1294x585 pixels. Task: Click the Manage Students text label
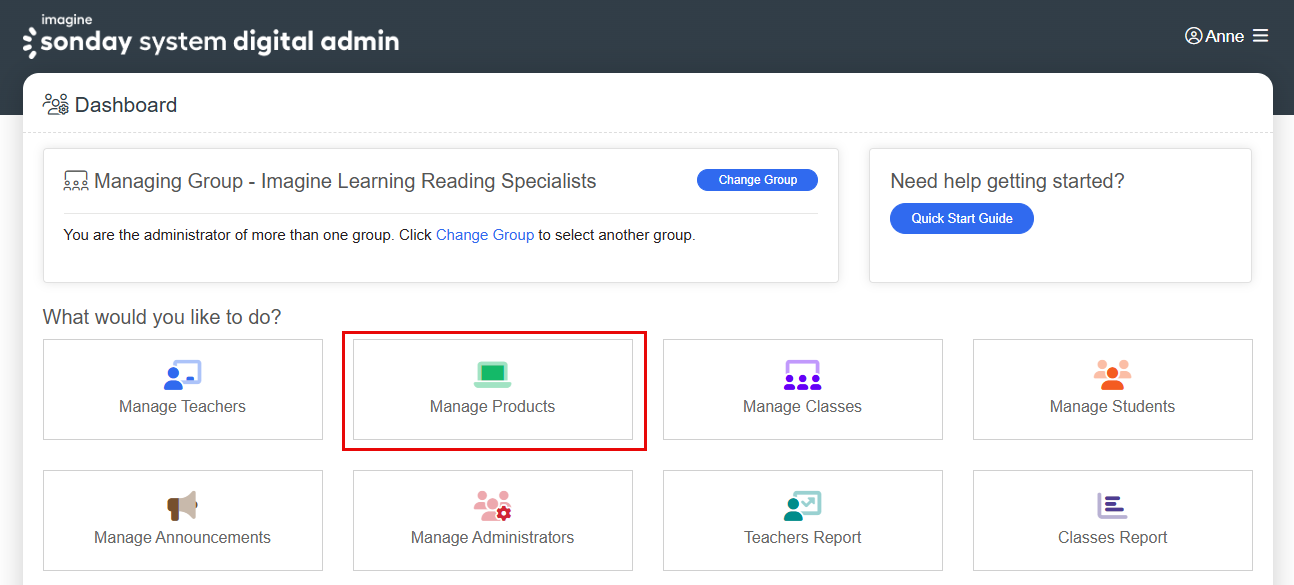[1112, 406]
